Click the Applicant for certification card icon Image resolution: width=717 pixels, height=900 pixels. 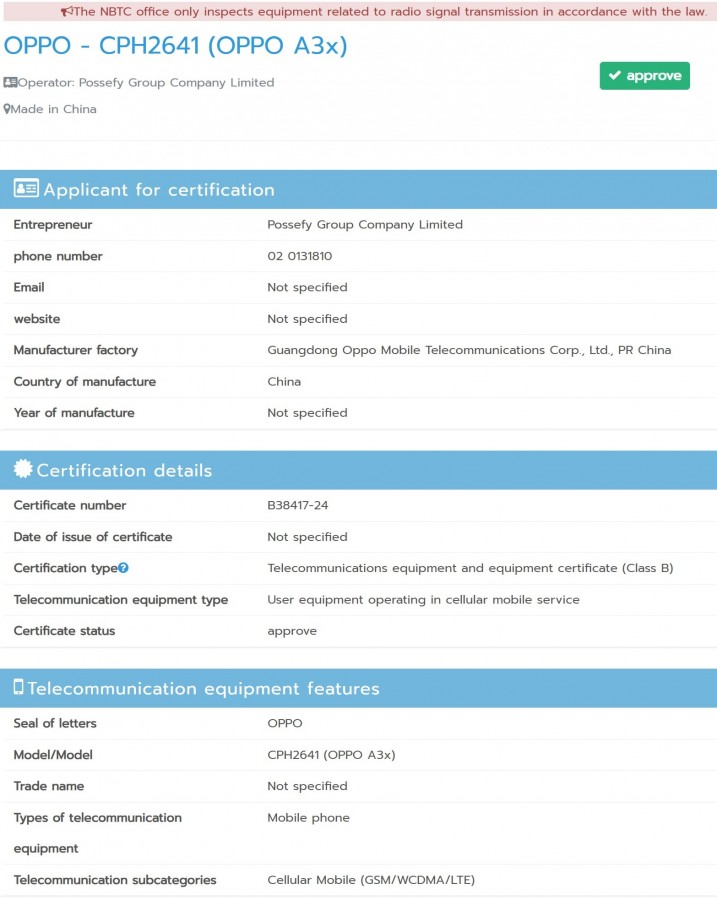[26, 188]
